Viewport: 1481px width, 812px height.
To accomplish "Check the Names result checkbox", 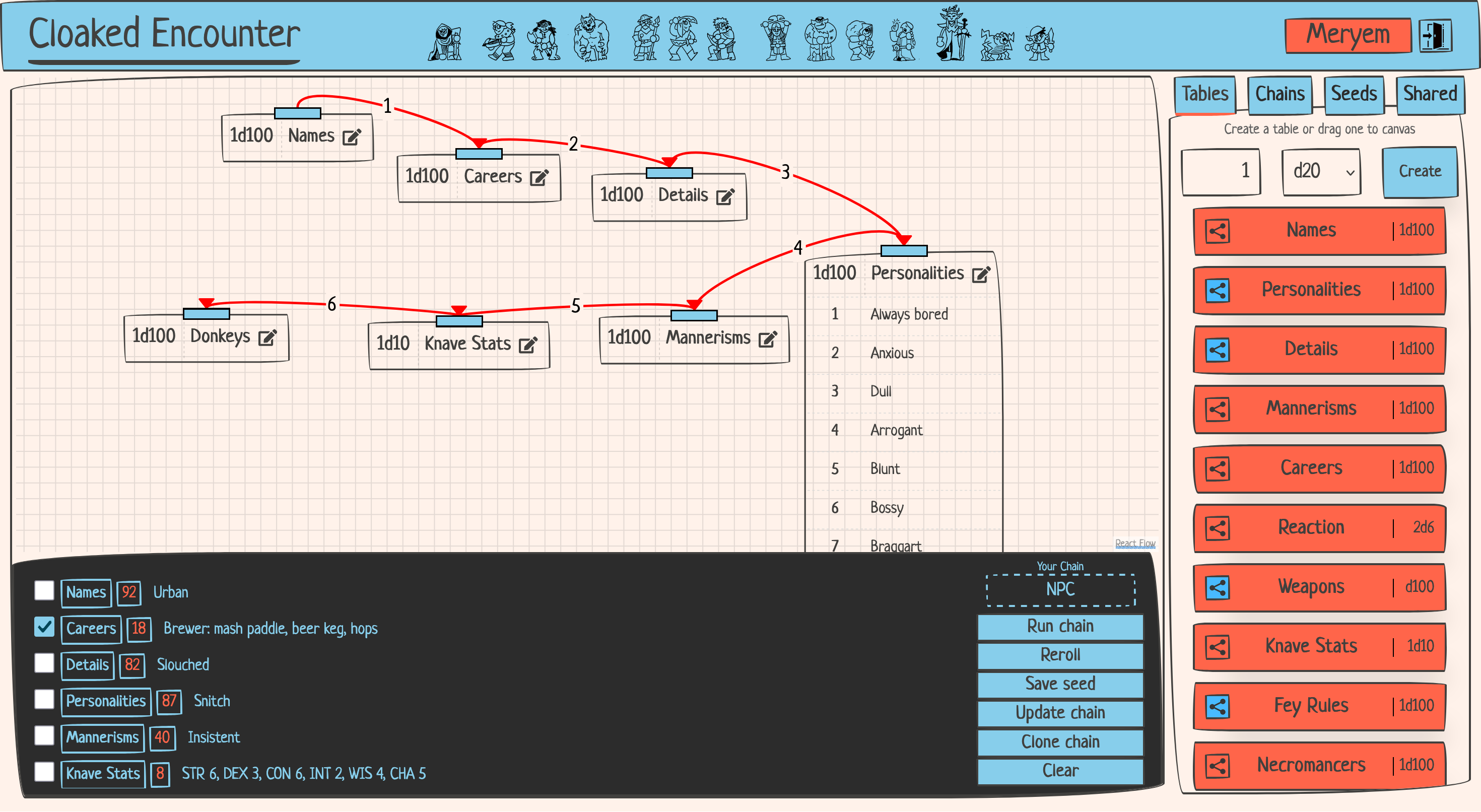I will click(x=44, y=590).
